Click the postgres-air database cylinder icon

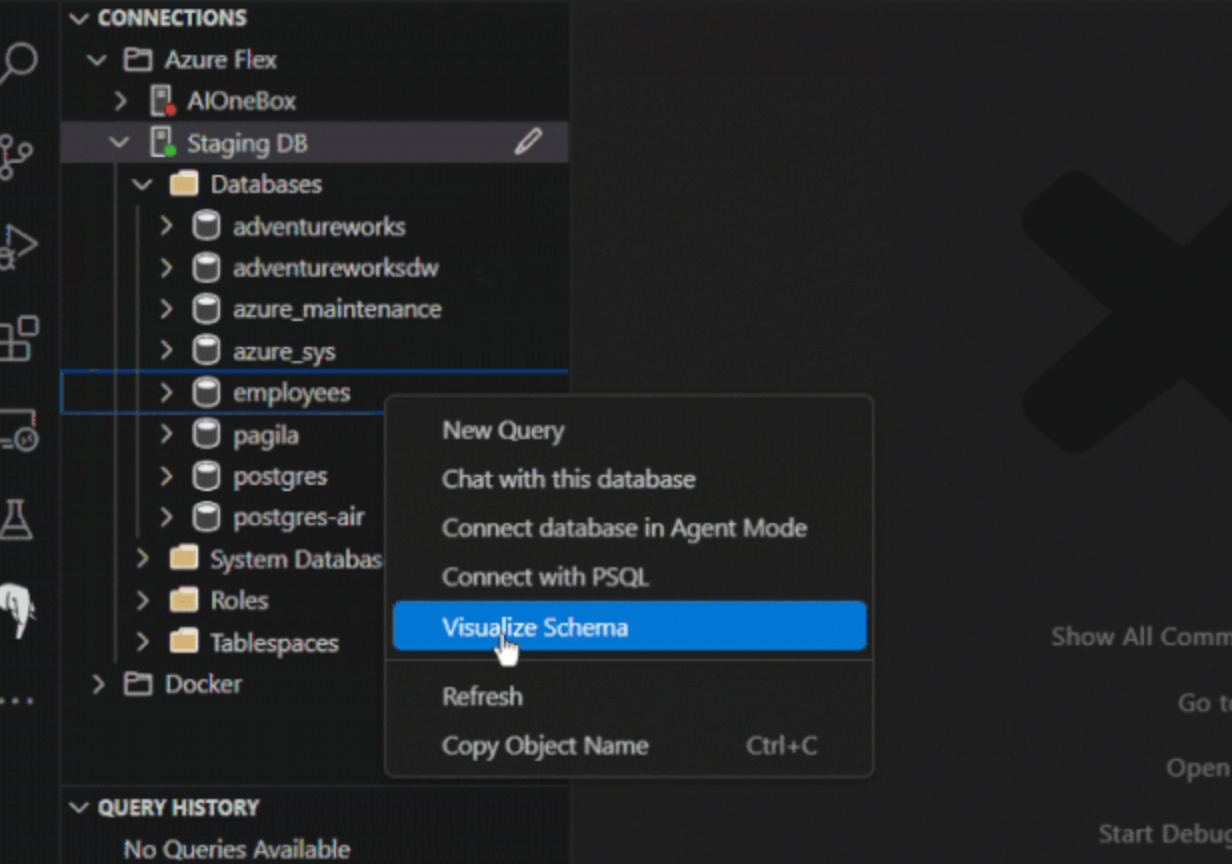point(206,517)
